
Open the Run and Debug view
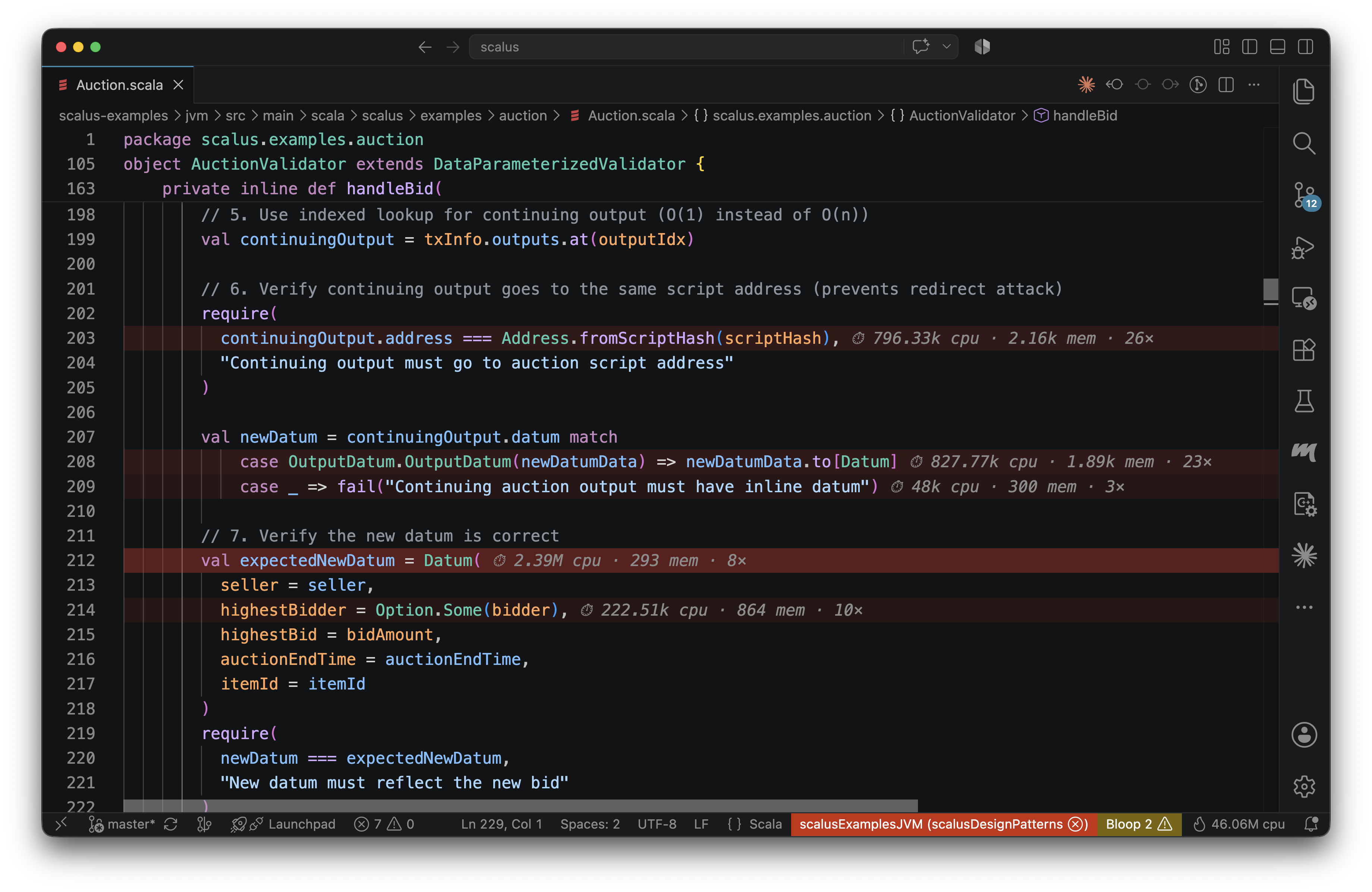1303,247
